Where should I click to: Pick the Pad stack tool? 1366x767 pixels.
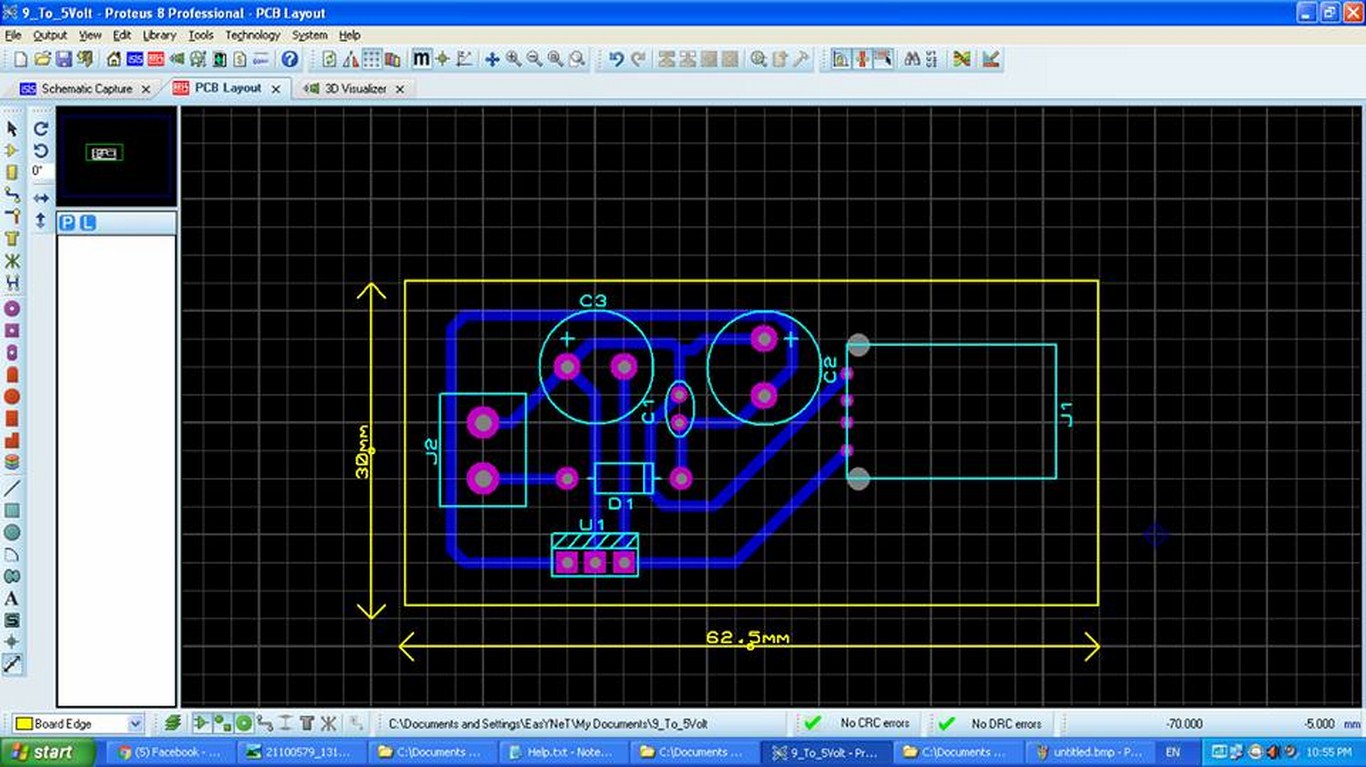pyautogui.click(x=12, y=462)
